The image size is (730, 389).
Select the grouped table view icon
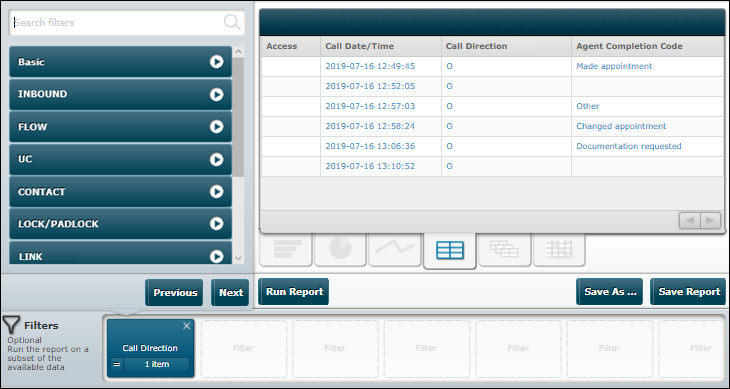[x=504, y=250]
